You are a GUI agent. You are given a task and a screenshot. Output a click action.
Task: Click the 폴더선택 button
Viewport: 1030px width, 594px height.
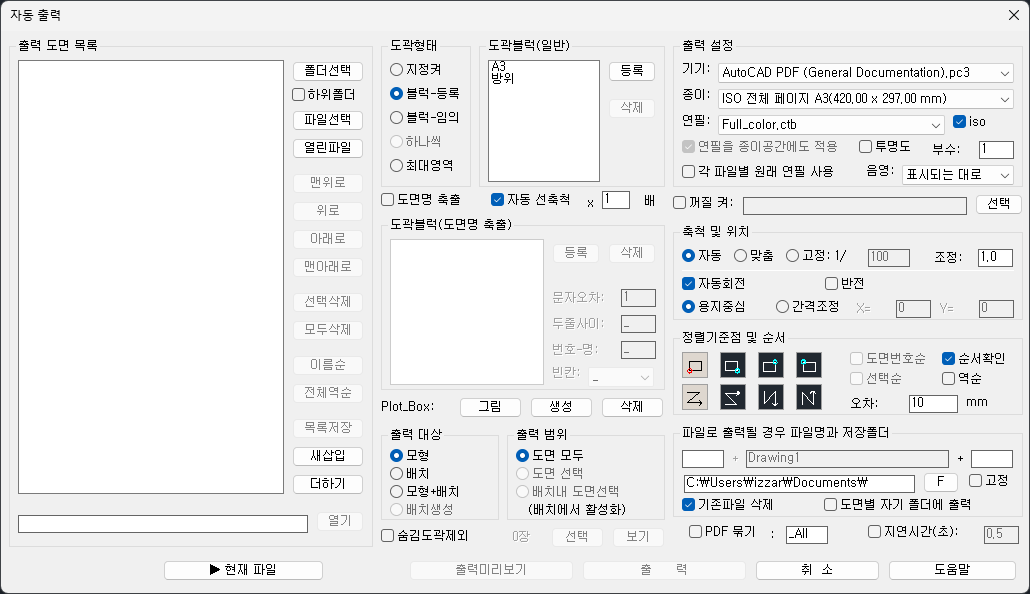[328, 71]
